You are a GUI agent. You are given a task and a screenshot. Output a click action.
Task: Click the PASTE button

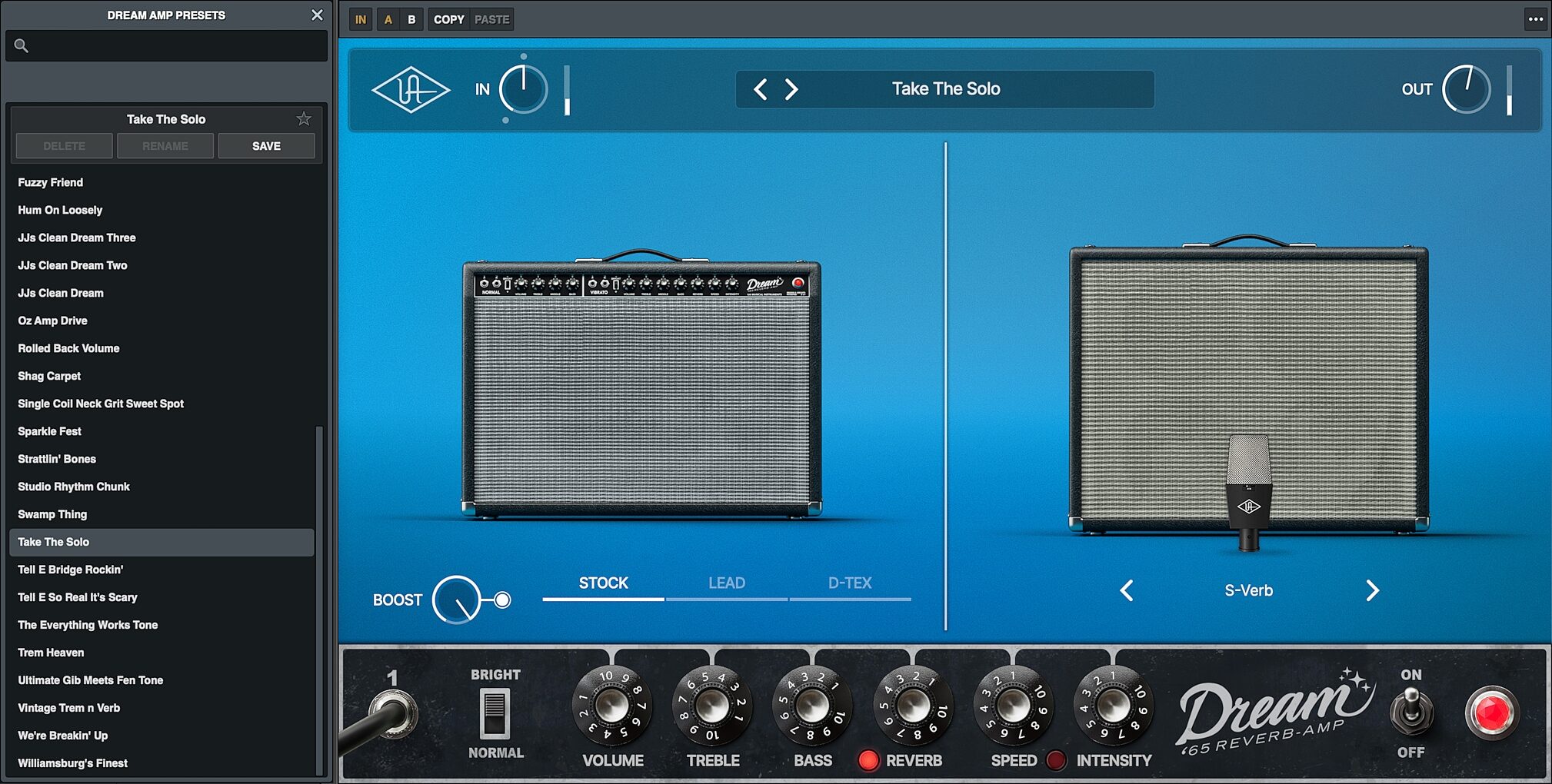point(492,19)
